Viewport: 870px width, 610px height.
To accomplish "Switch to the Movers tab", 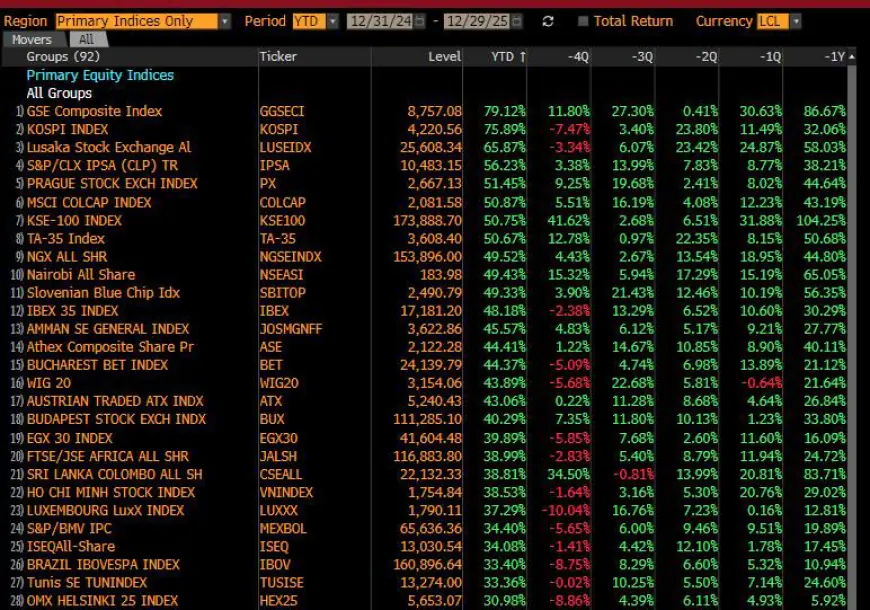I will pos(32,39).
